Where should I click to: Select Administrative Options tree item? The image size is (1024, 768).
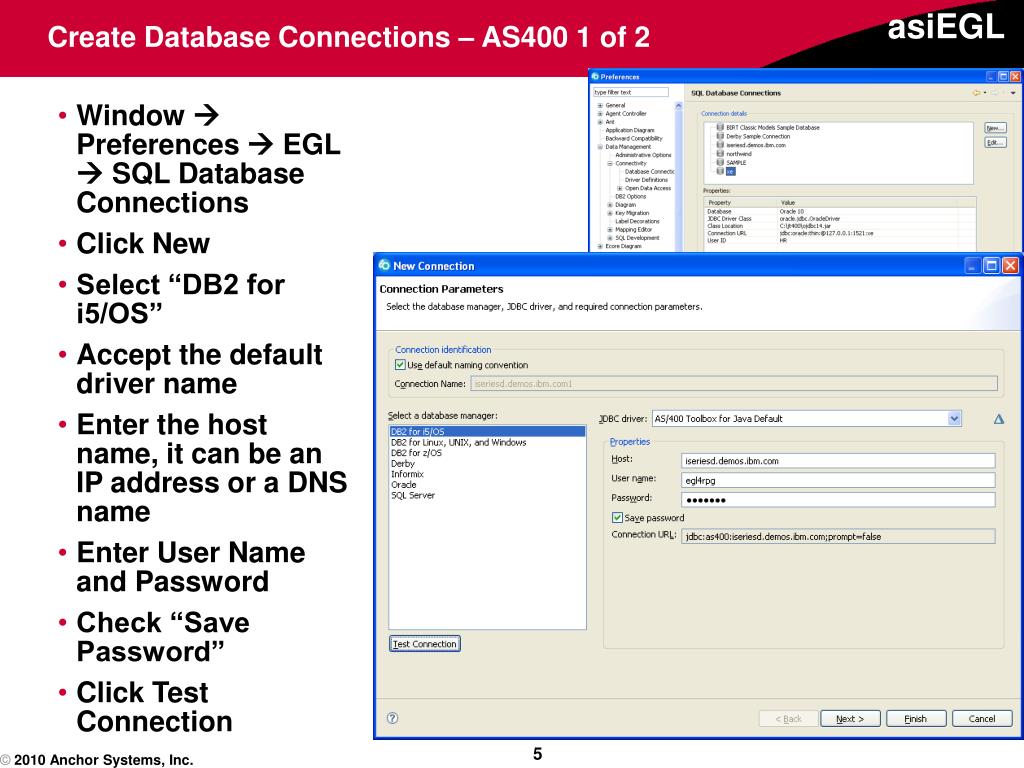[x=643, y=155]
